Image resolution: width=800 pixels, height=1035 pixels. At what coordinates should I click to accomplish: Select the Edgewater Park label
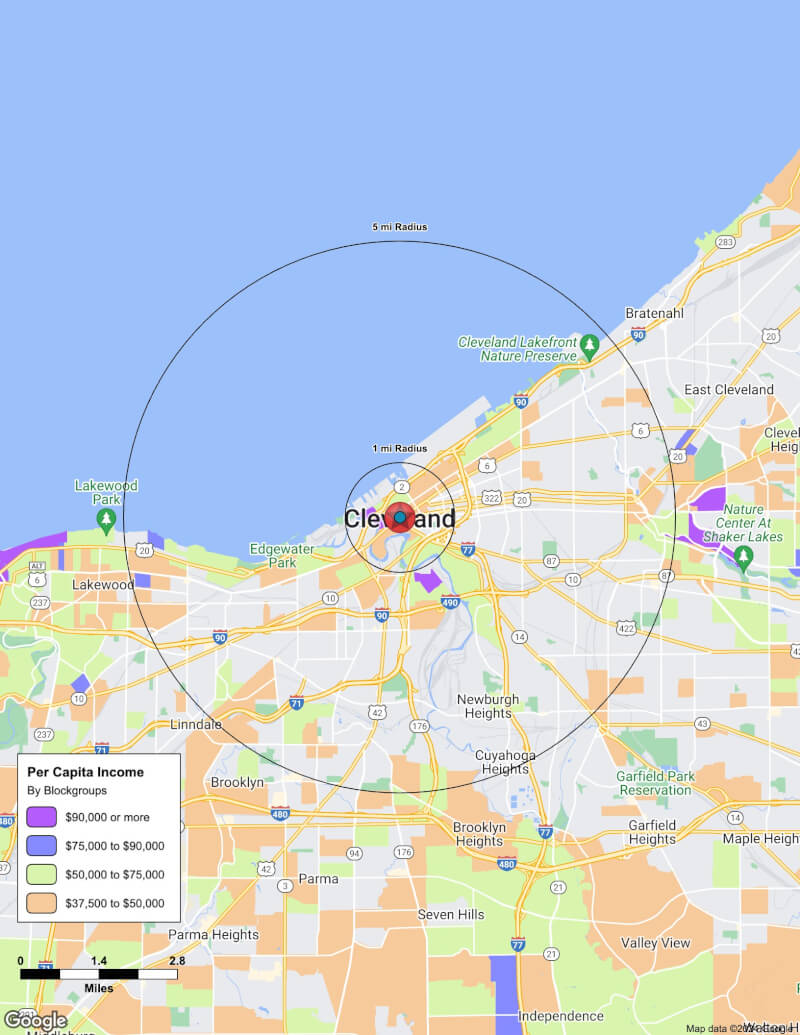pos(281,555)
